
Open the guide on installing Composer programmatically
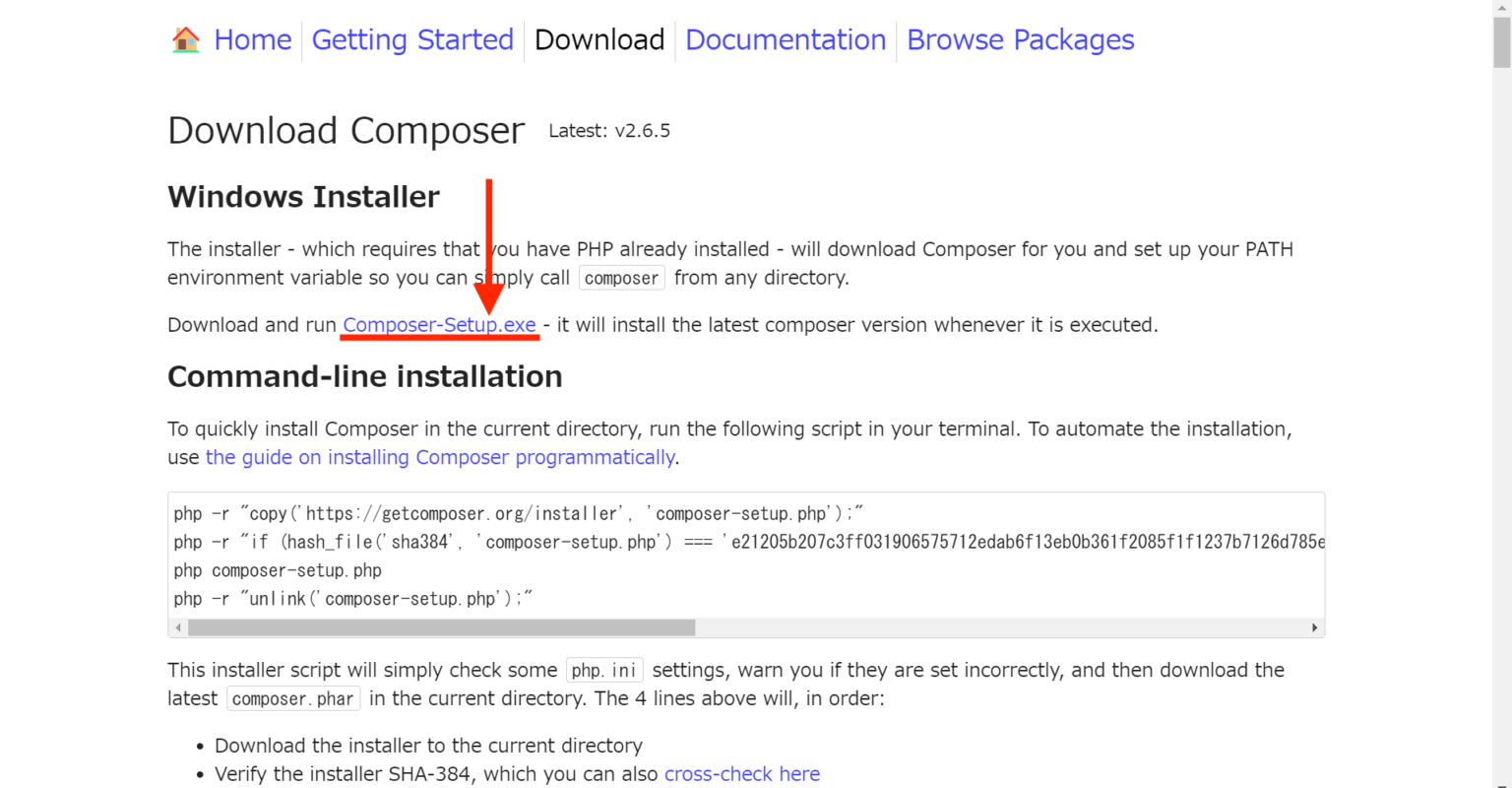tap(440, 457)
